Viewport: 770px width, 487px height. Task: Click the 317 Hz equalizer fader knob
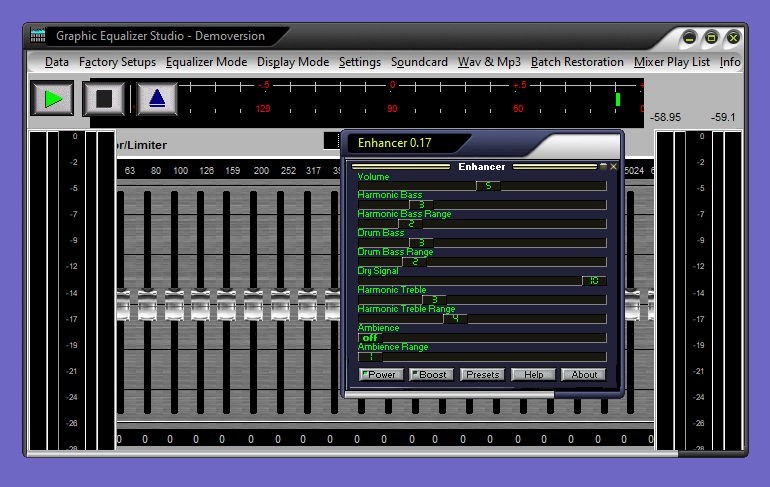(307, 305)
